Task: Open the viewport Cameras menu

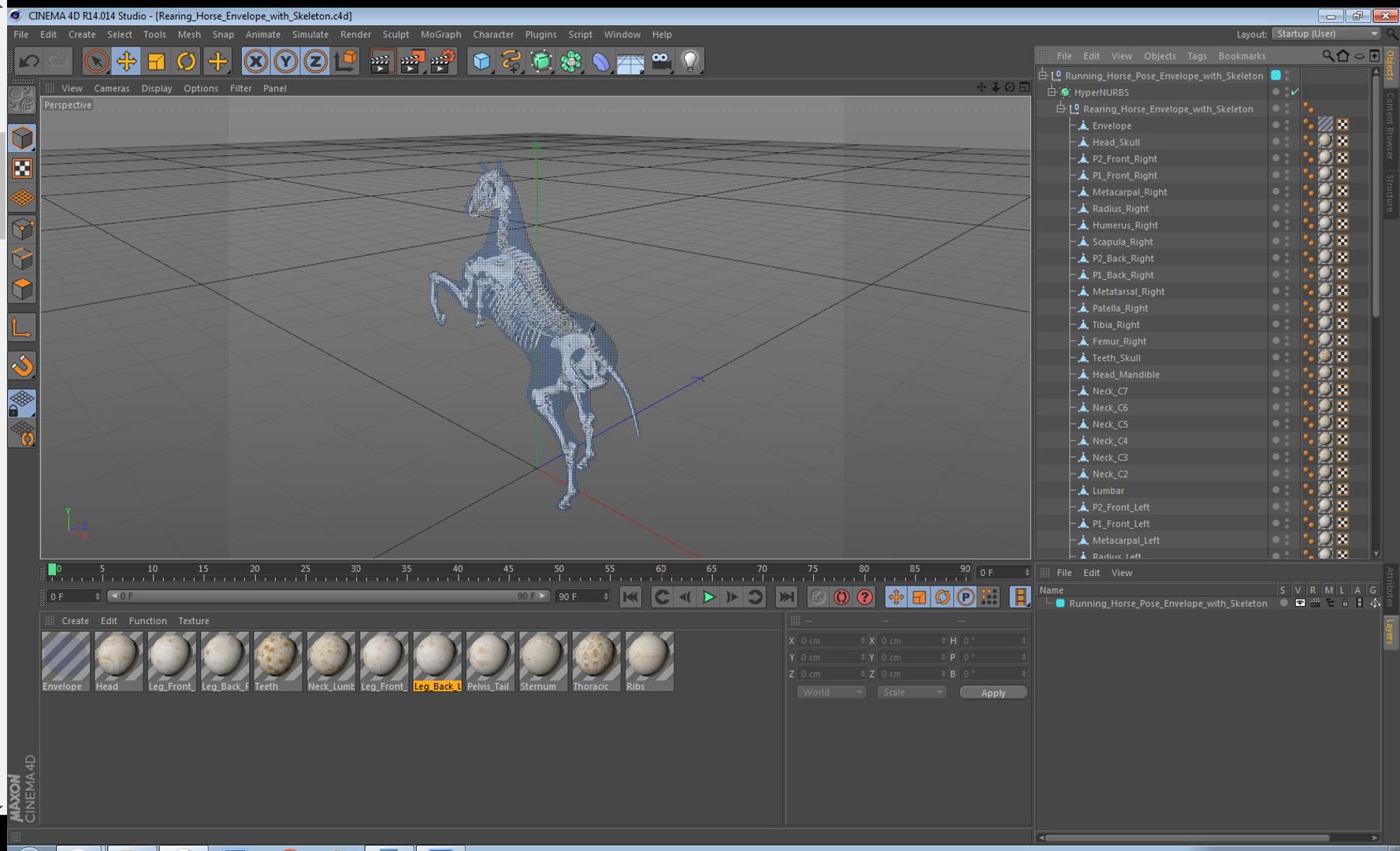Action: coord(112,88)
